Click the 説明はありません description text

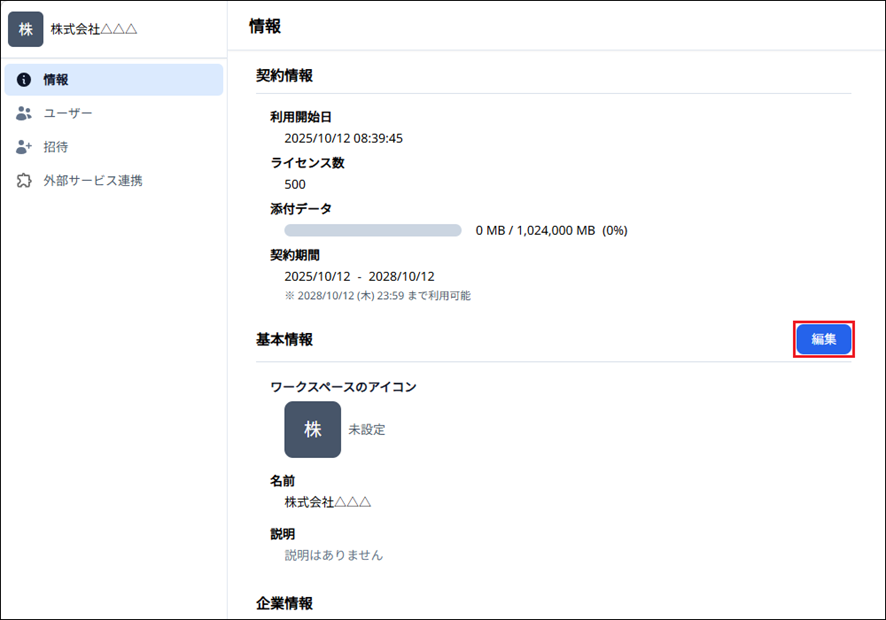point(333,555)
